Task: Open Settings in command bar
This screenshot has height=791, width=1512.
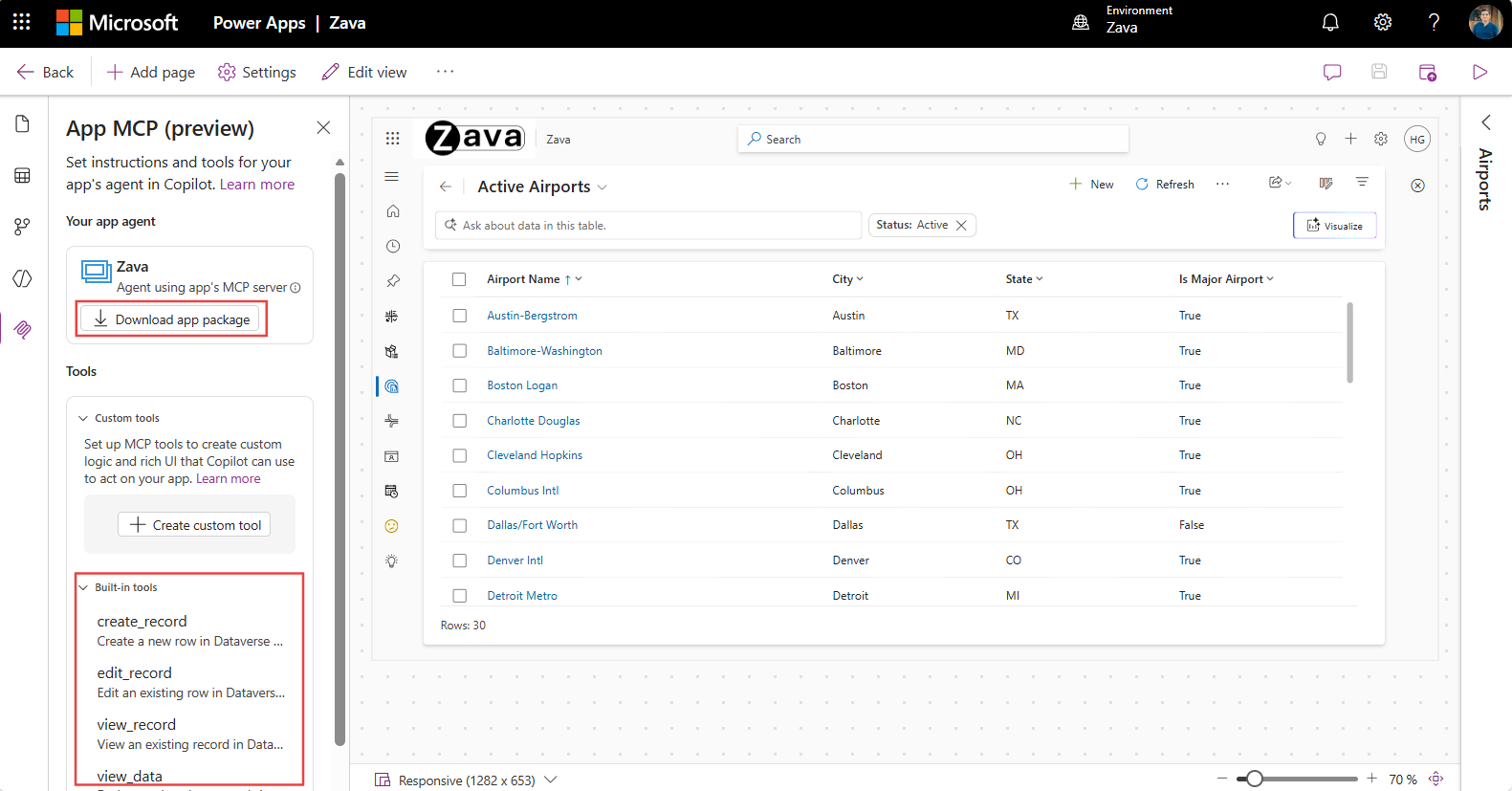Action: point(257,72)
